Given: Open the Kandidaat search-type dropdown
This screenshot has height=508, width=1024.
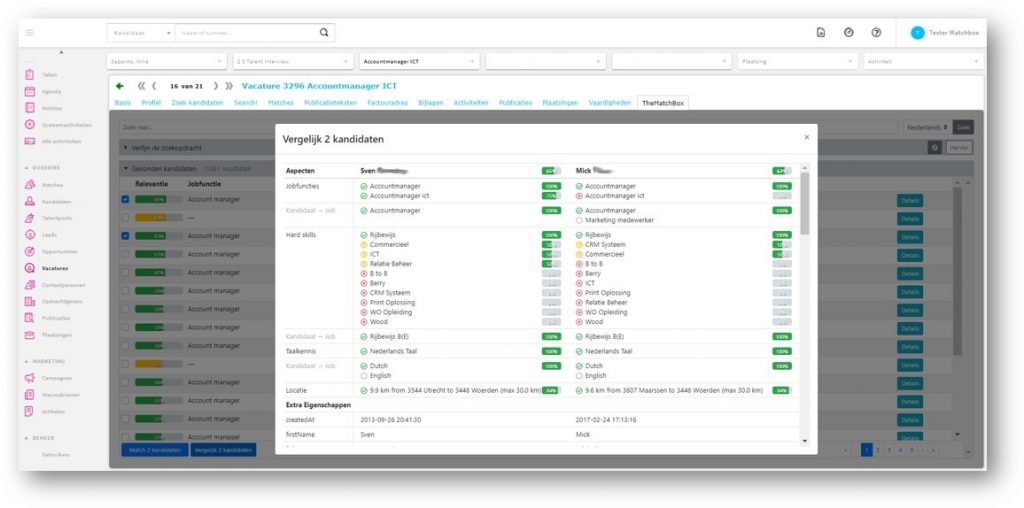Looking at the screenshot, I should click(142, 33).
